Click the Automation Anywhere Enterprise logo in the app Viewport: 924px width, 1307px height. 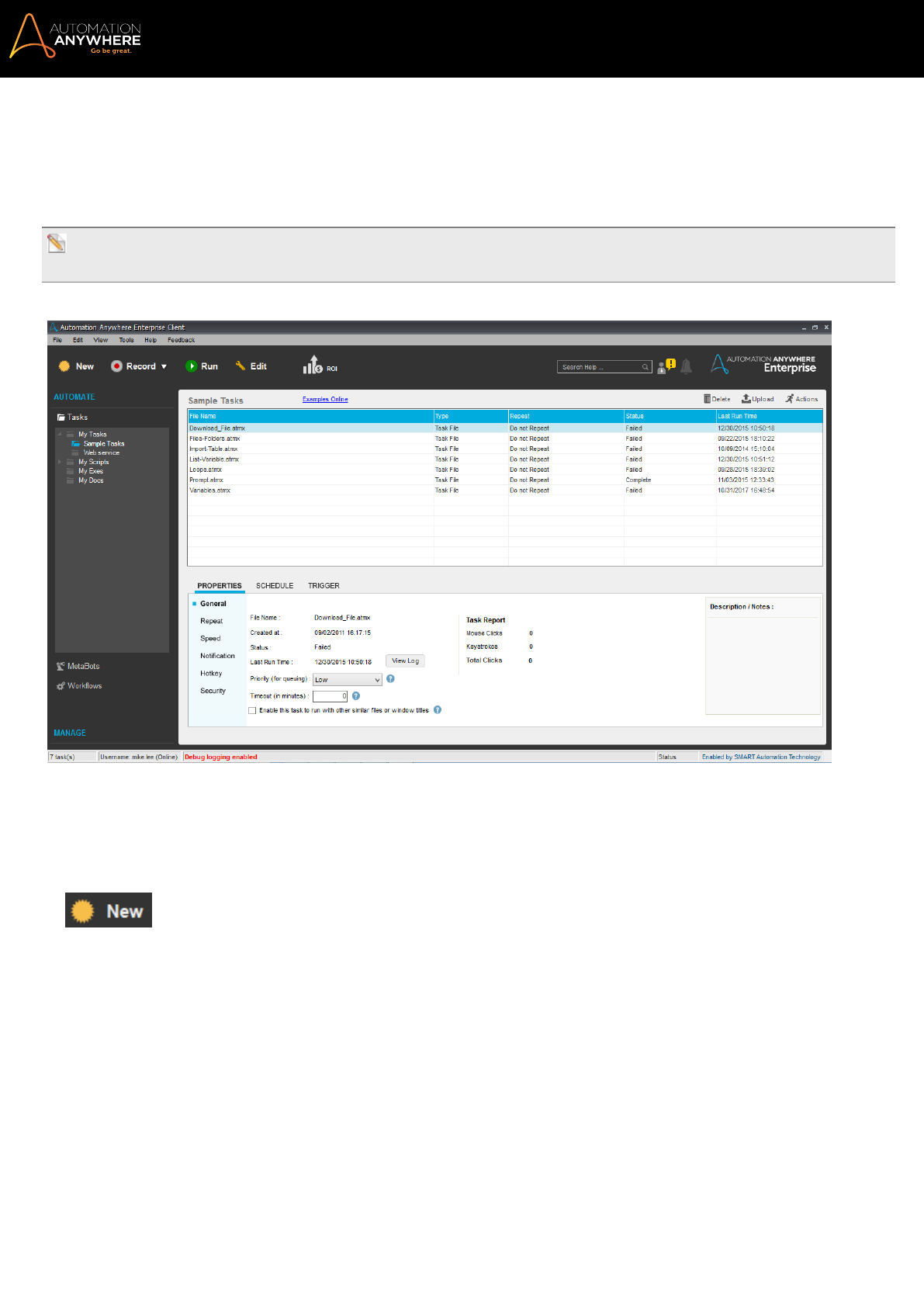tap(763, 364)
